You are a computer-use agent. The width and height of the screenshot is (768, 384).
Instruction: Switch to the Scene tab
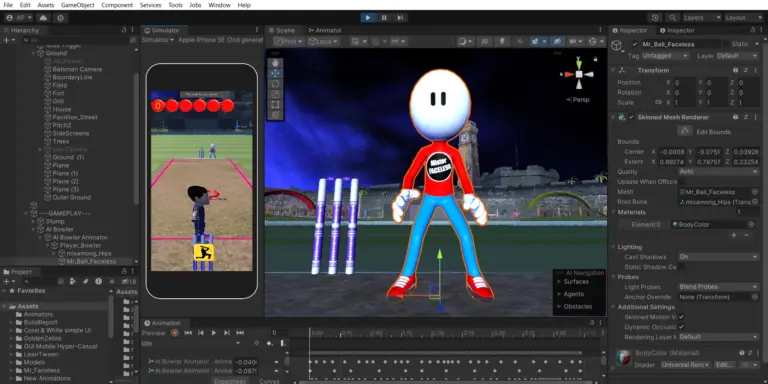[x=282, y=30]
